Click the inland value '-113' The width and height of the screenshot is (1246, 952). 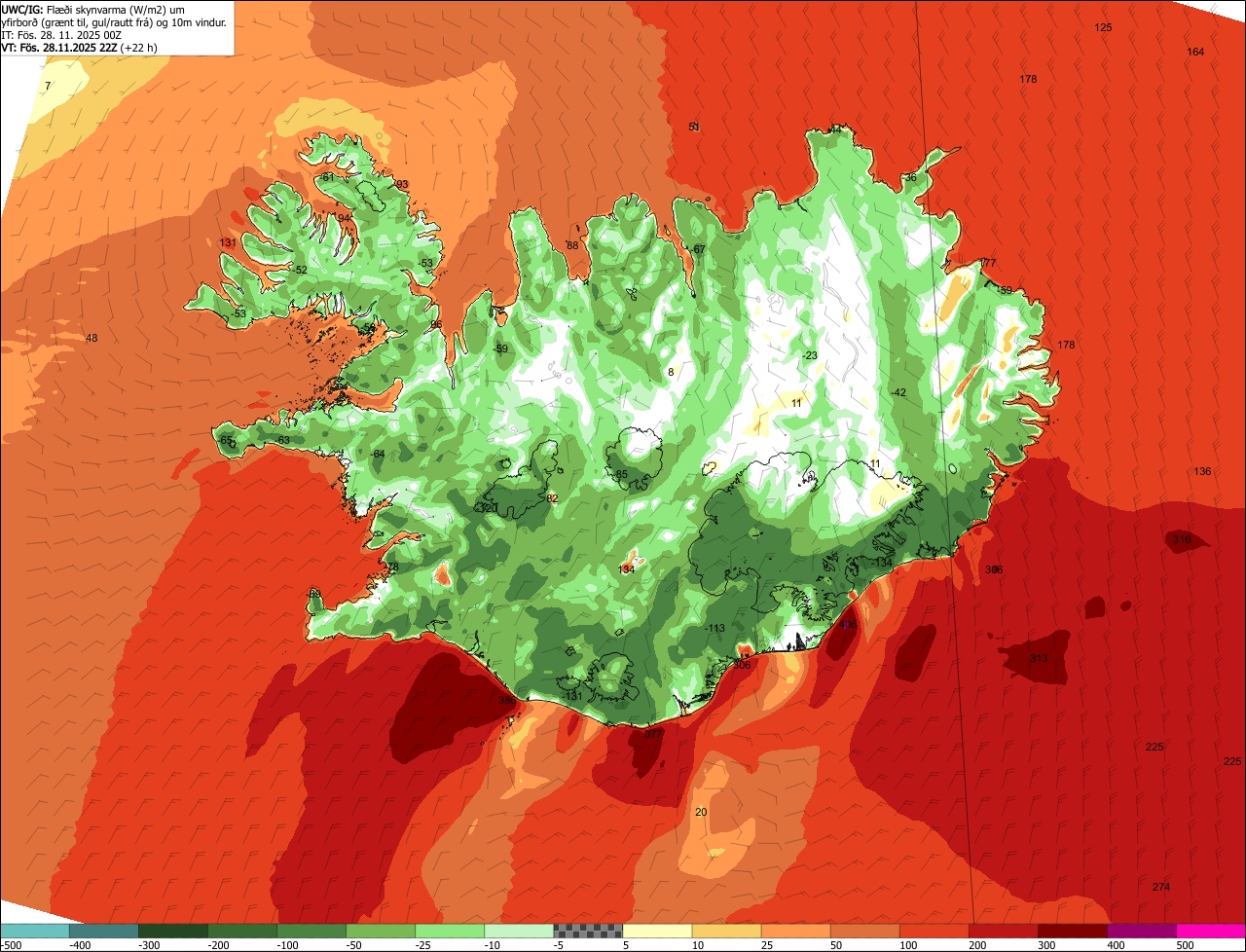(x=715, y=628)
